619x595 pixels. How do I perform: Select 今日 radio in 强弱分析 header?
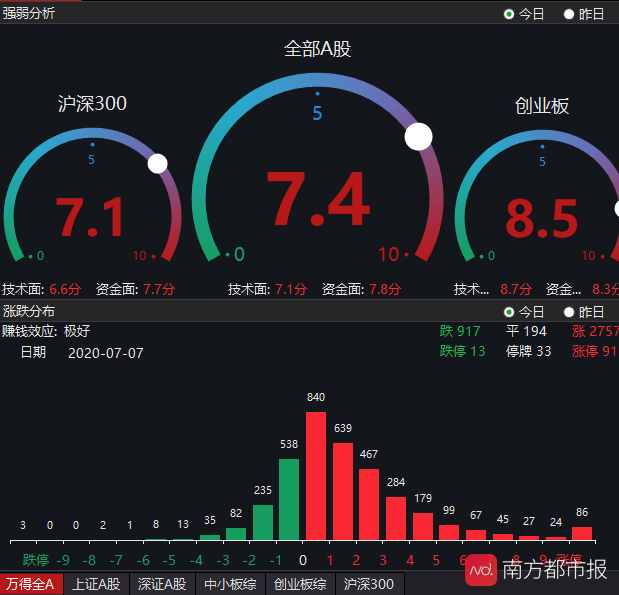509,14
